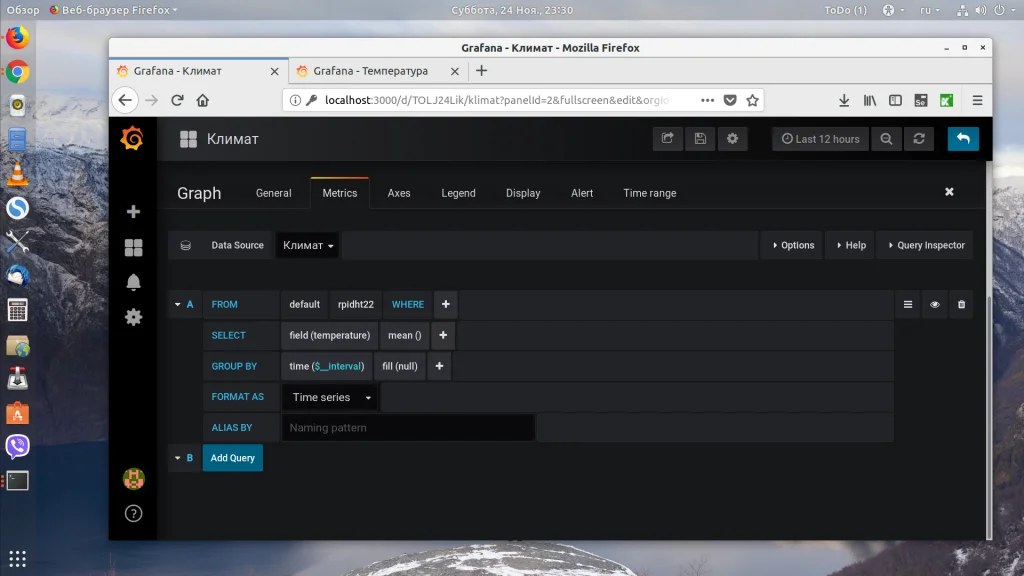
Task: Save dashboard with the floppy disk icon
Action: pyautogui.click(x=700, y=138)
